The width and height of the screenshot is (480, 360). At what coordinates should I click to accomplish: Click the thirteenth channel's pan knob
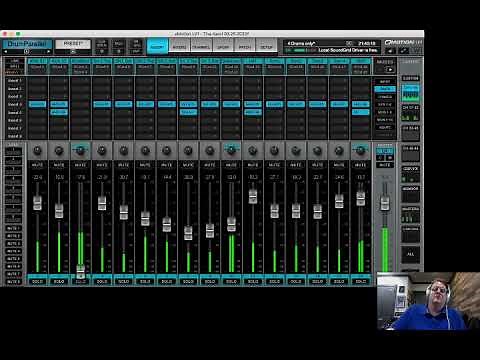pyautogui.click(x=296, y=151)
